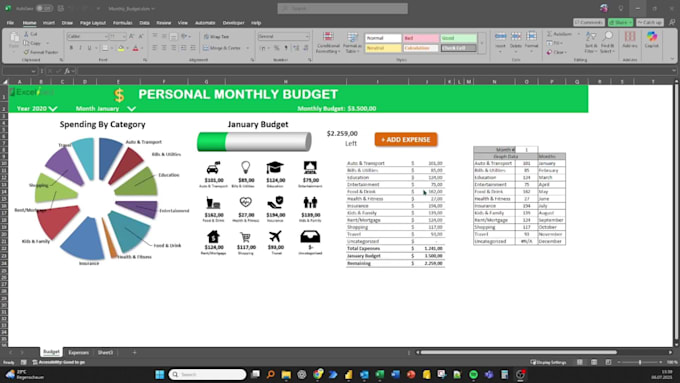Click the Paste clipboard icon
Viewport: 680px width, 383px height.
(14, 40)
